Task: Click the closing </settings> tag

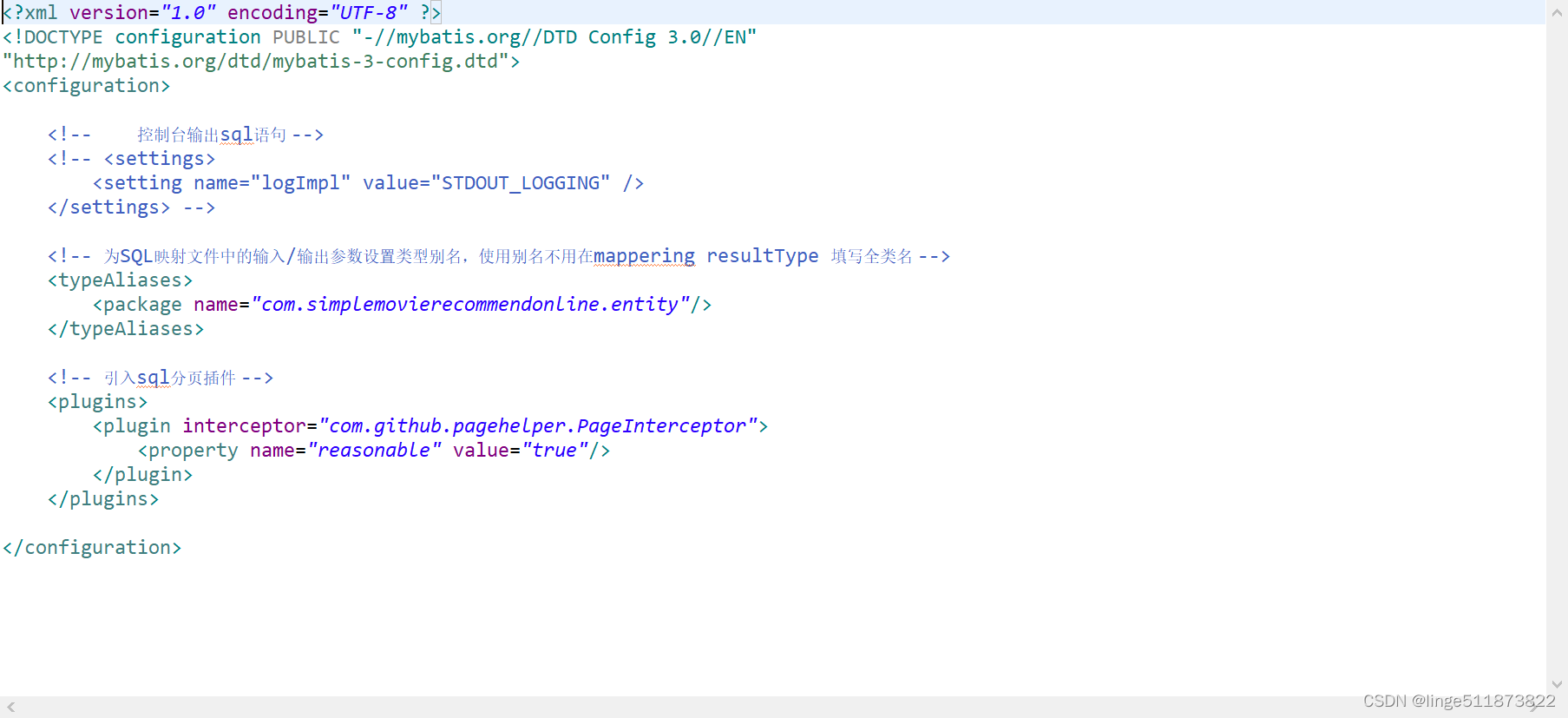Action: tap(109, 207)
